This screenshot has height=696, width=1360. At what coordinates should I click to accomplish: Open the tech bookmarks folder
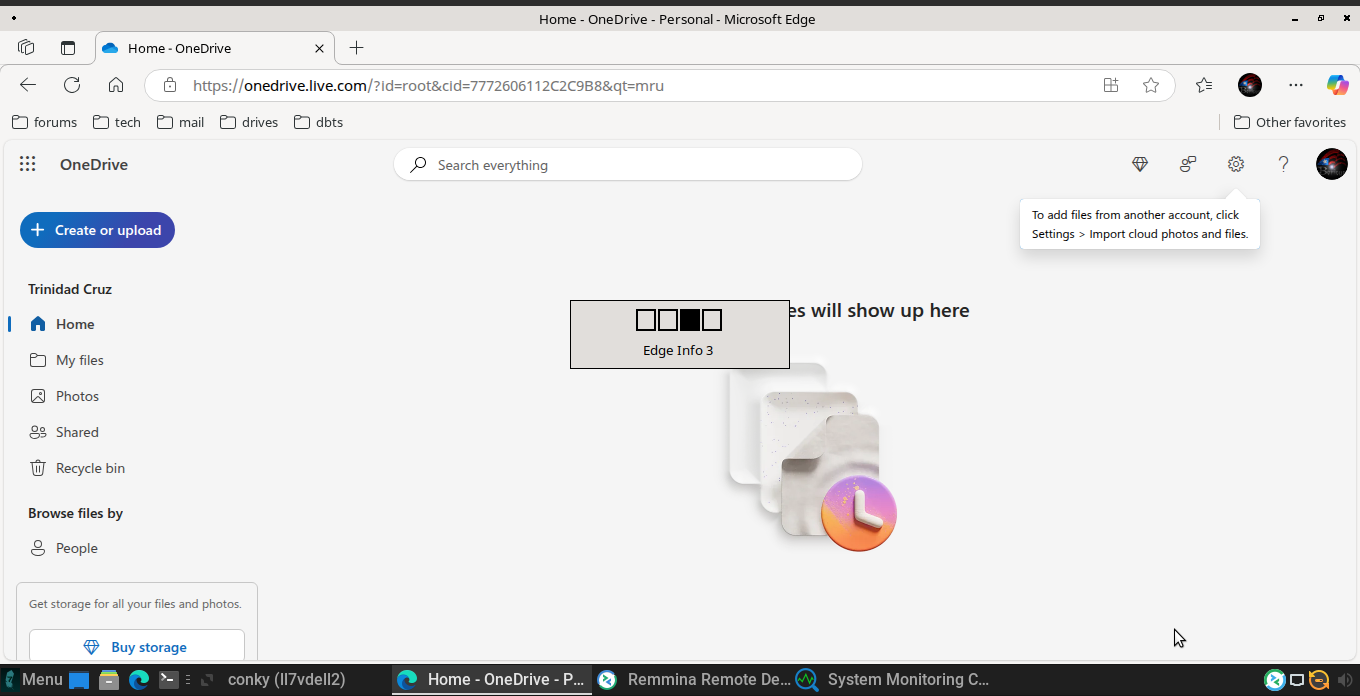point(117,122)
